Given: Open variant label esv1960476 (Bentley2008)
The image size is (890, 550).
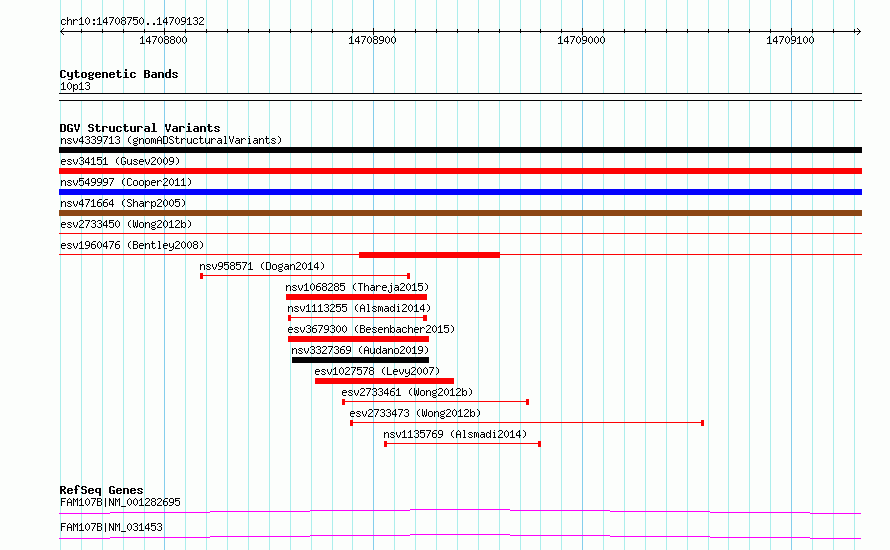Looking at the screenshot, I should [x=132, y=245].
